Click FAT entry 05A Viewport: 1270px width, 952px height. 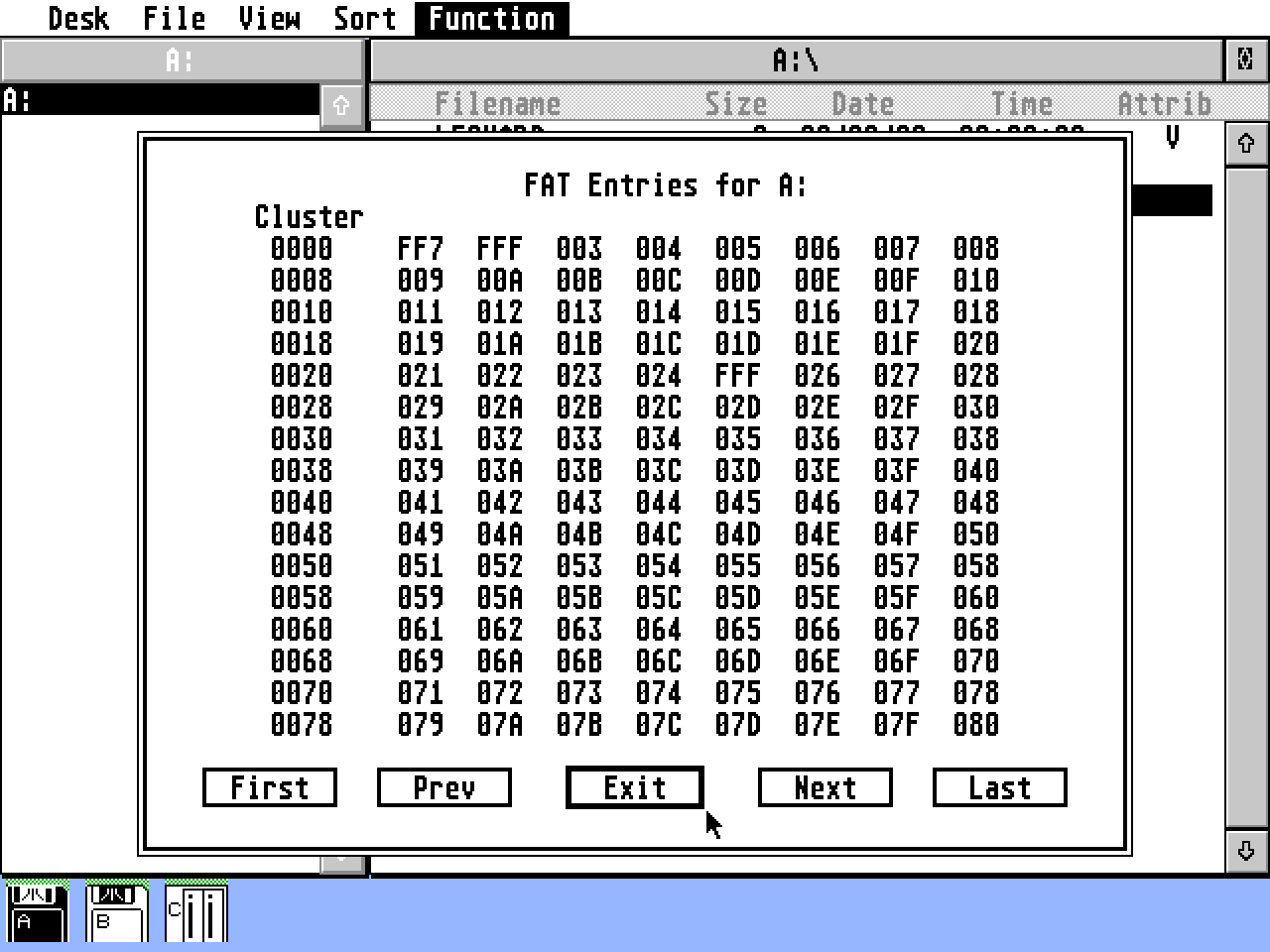click(500, 597)
